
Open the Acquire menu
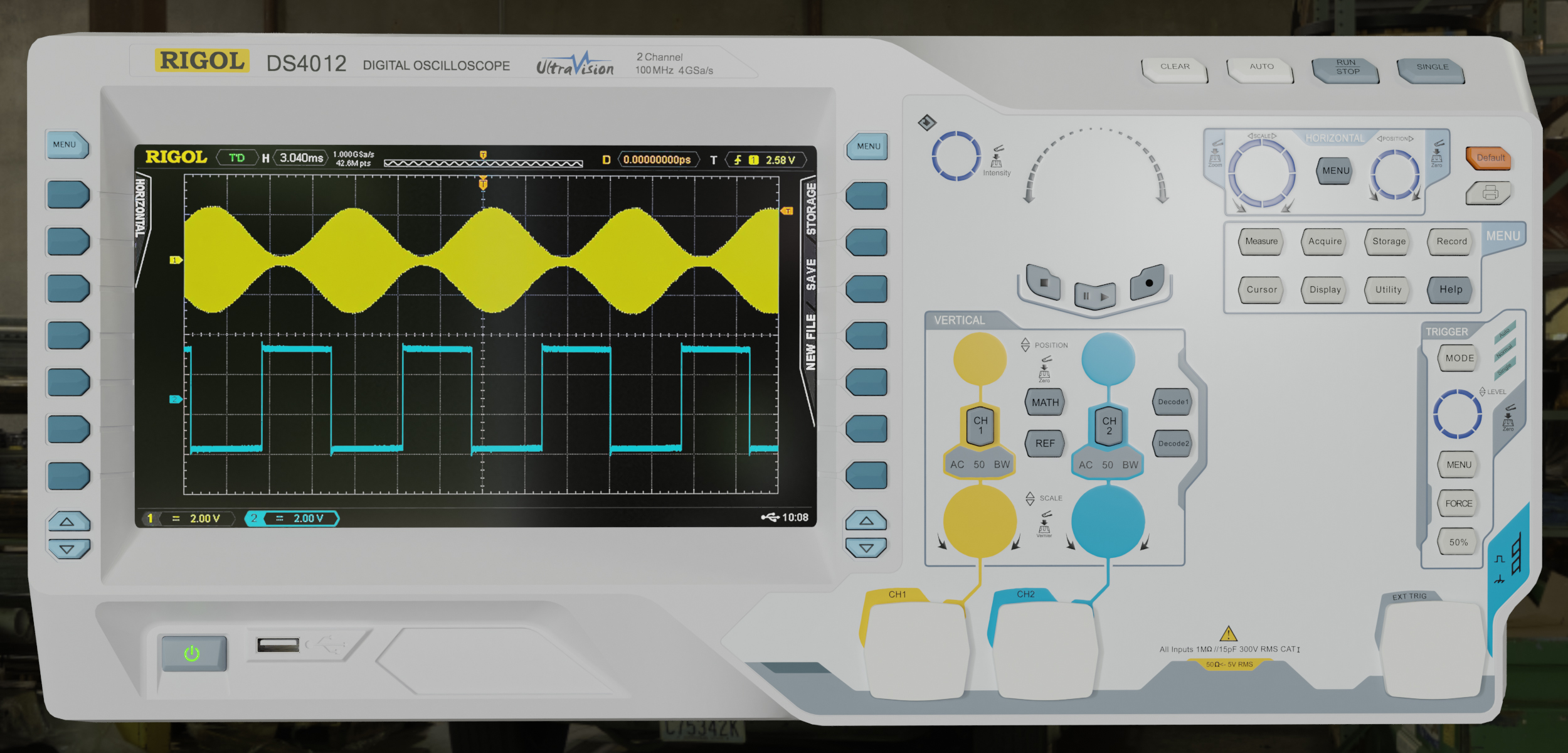[1325, 242]
